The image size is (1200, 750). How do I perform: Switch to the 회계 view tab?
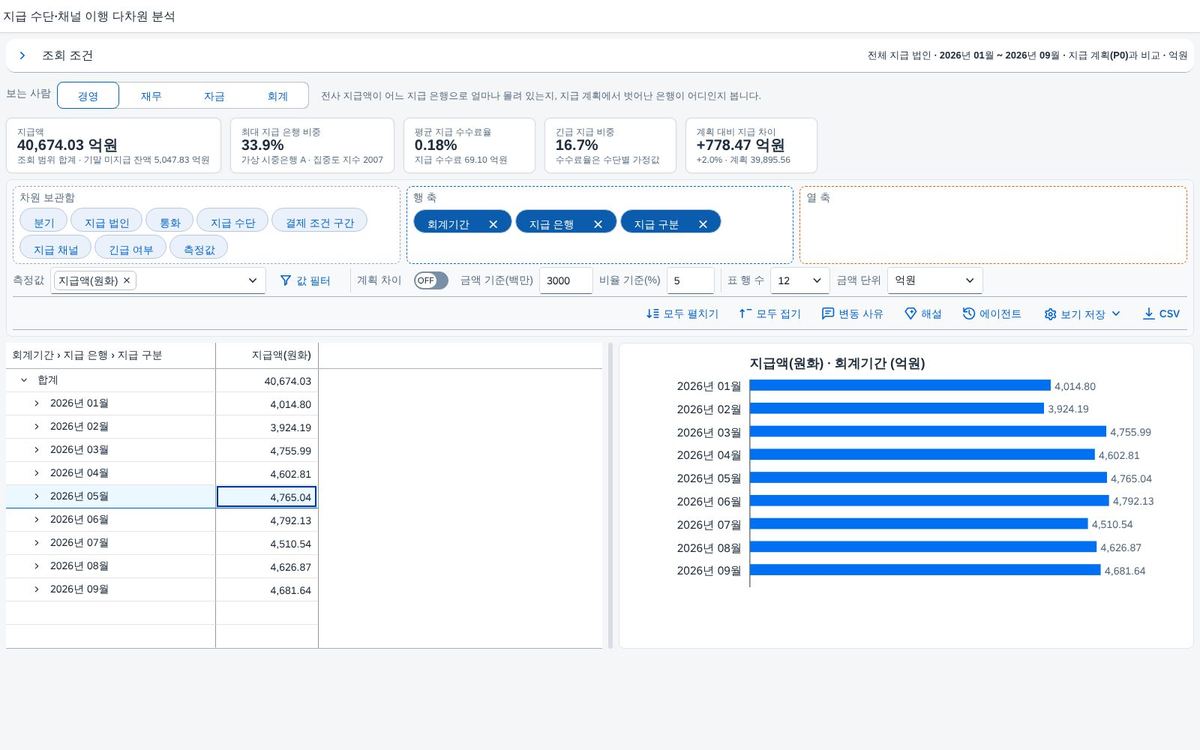[x=277, y=96]
